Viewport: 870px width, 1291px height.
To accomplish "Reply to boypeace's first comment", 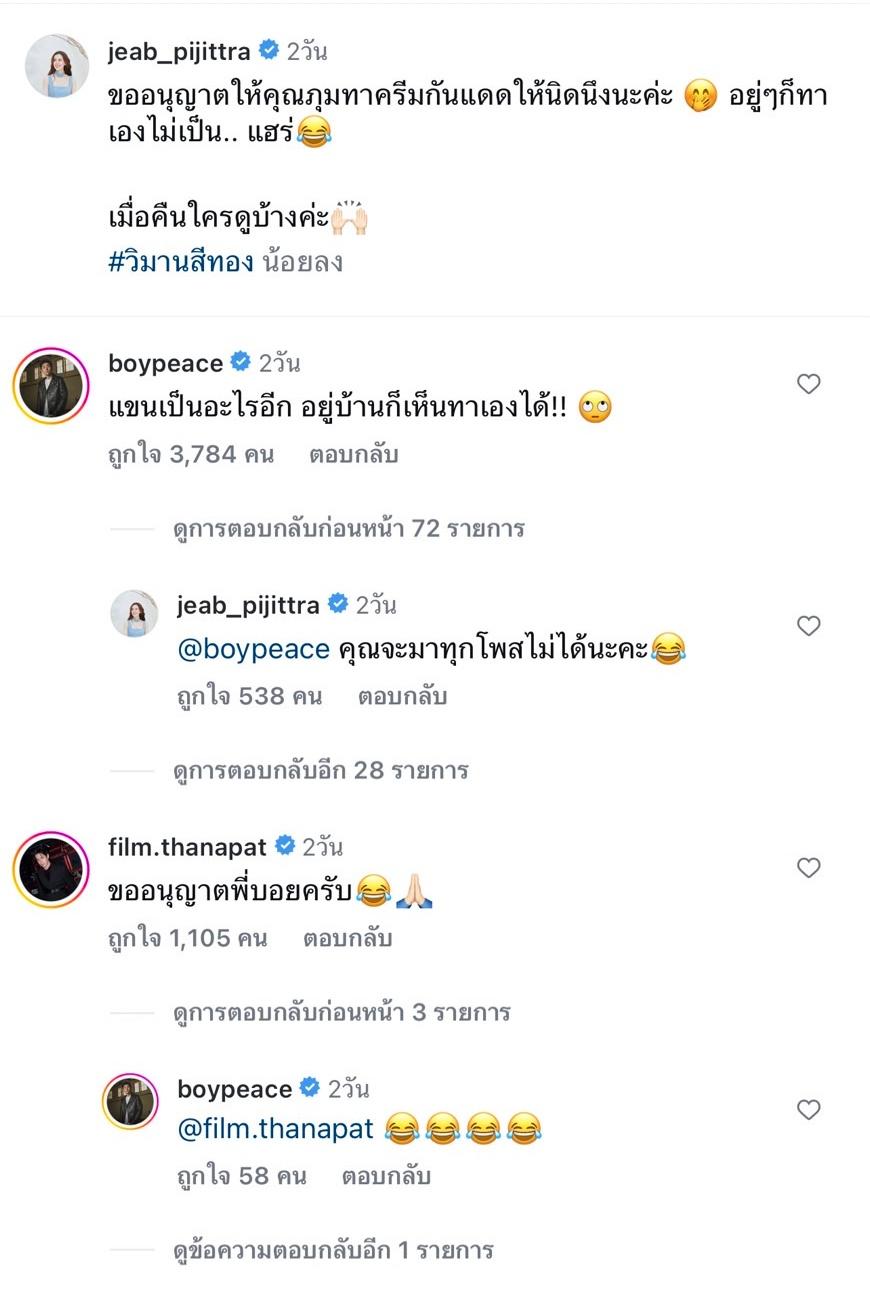I will click(x=352, y=455).
